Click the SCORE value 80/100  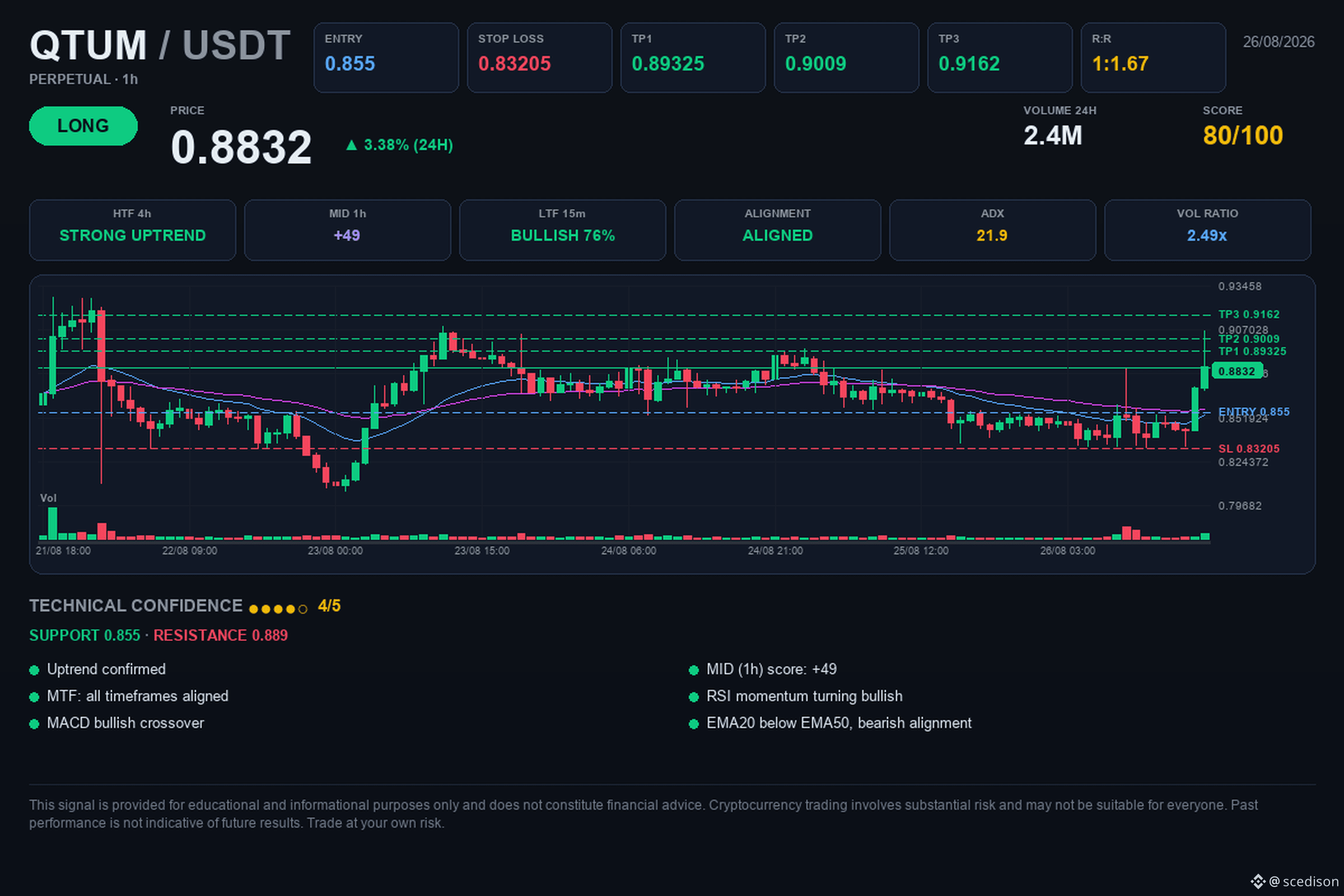click(x=1243, y=136)
